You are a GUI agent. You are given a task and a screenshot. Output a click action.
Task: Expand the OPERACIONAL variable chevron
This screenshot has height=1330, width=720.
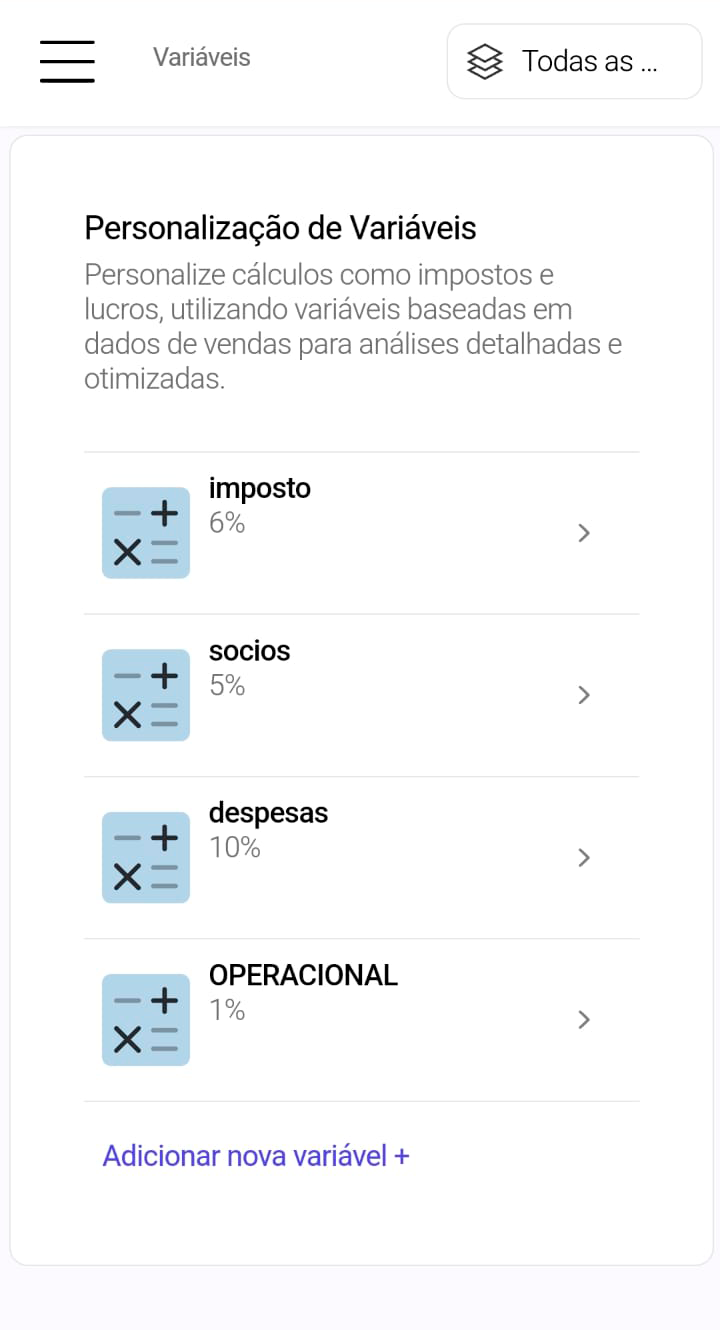click(584, 1020)
